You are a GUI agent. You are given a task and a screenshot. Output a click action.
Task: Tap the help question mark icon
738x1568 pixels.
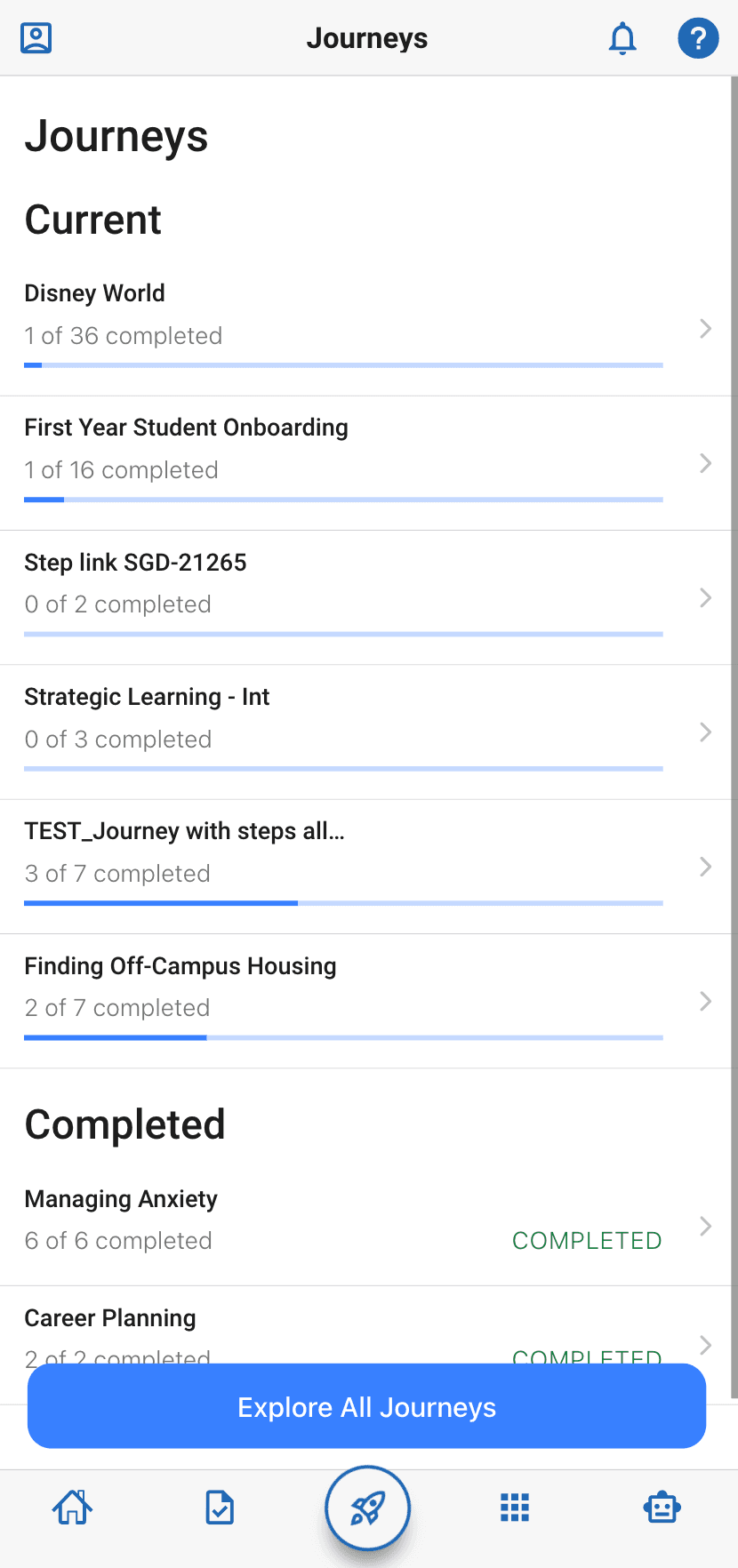pyautogui.click(x=698, y=38)
